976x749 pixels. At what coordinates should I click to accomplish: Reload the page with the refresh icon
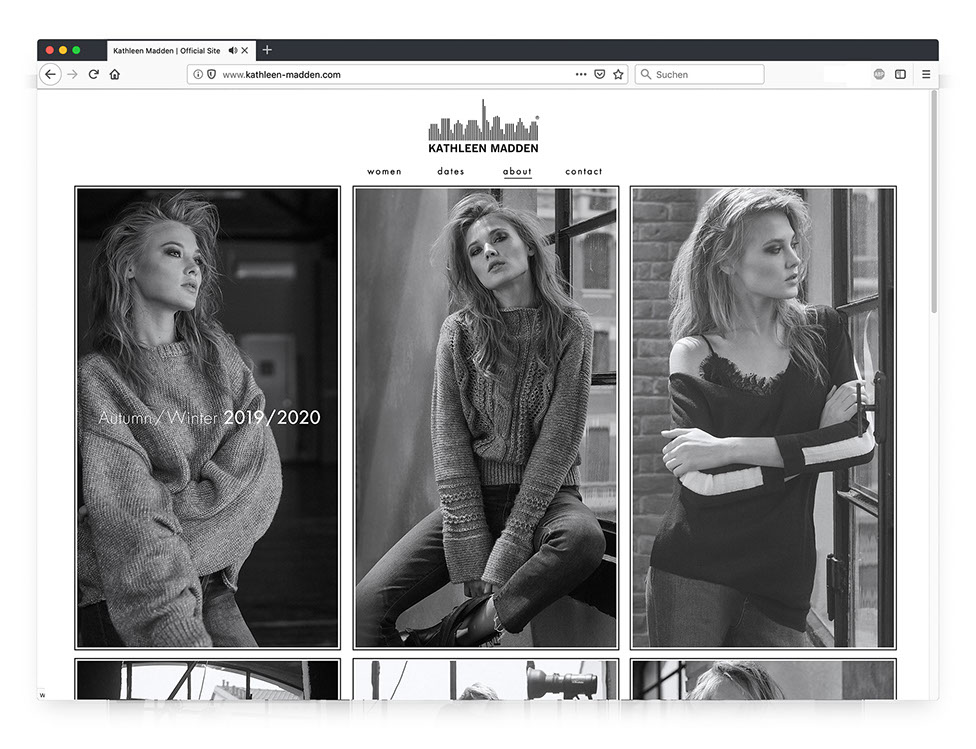(x=93, y=75)
